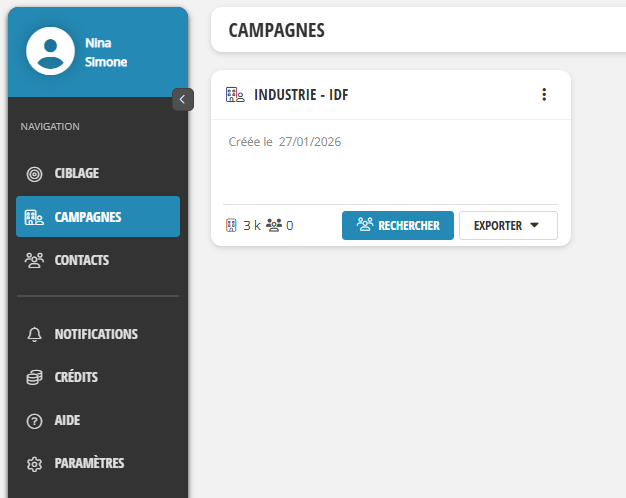Click the Campagnes building icon in sidebar
This screenshot has width=626, height=498.
34,217
